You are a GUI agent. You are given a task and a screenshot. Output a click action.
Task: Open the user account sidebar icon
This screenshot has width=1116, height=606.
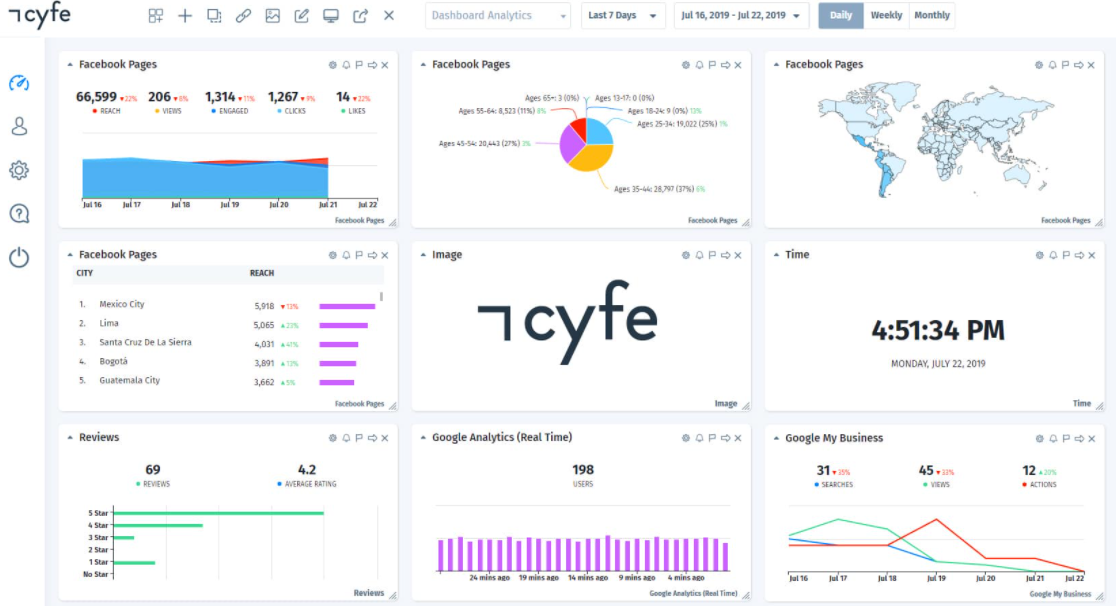pos(19,127)
